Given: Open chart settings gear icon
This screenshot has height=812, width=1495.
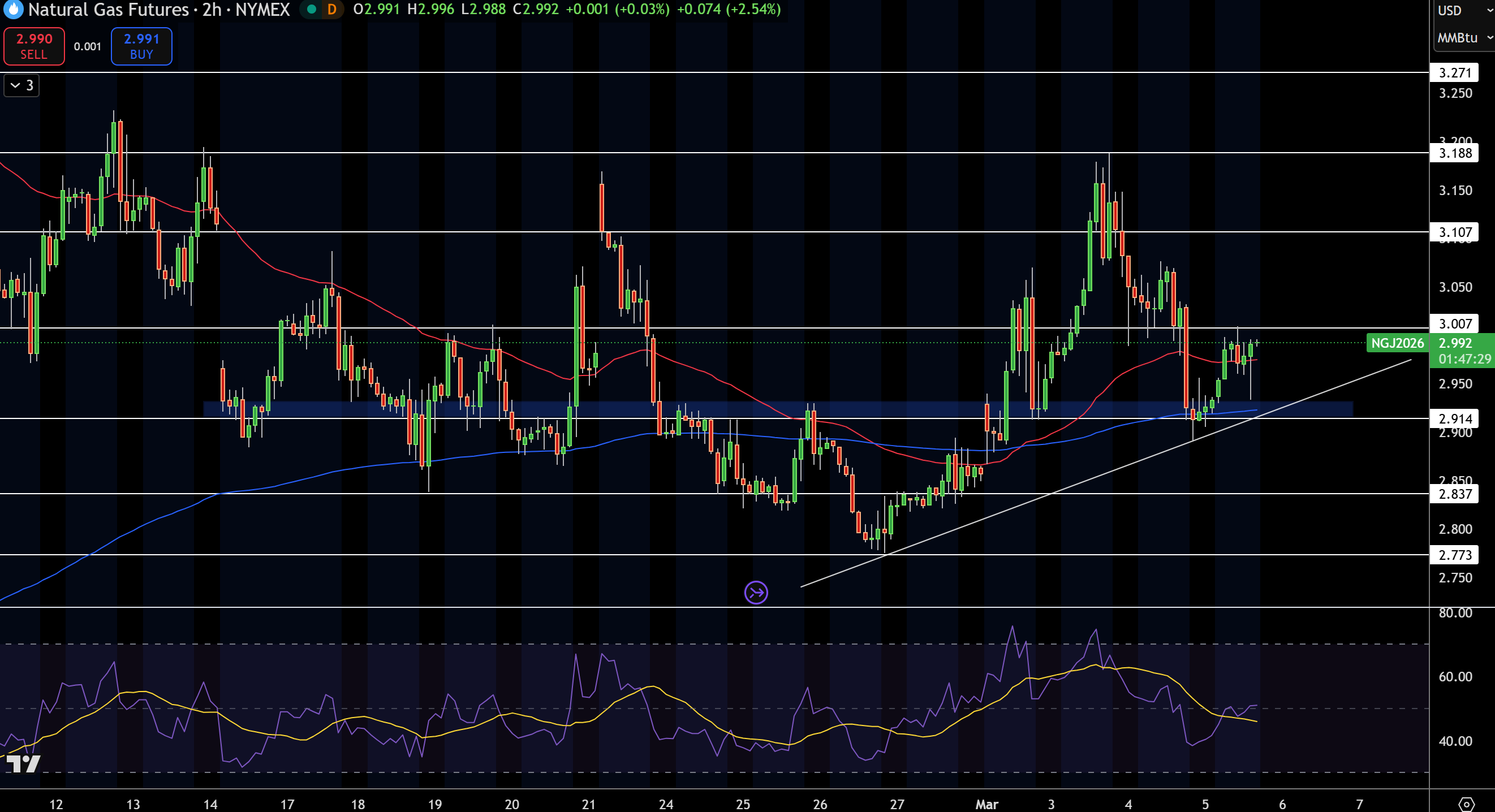Looking at the screenshot, I should coord(1467,804).
